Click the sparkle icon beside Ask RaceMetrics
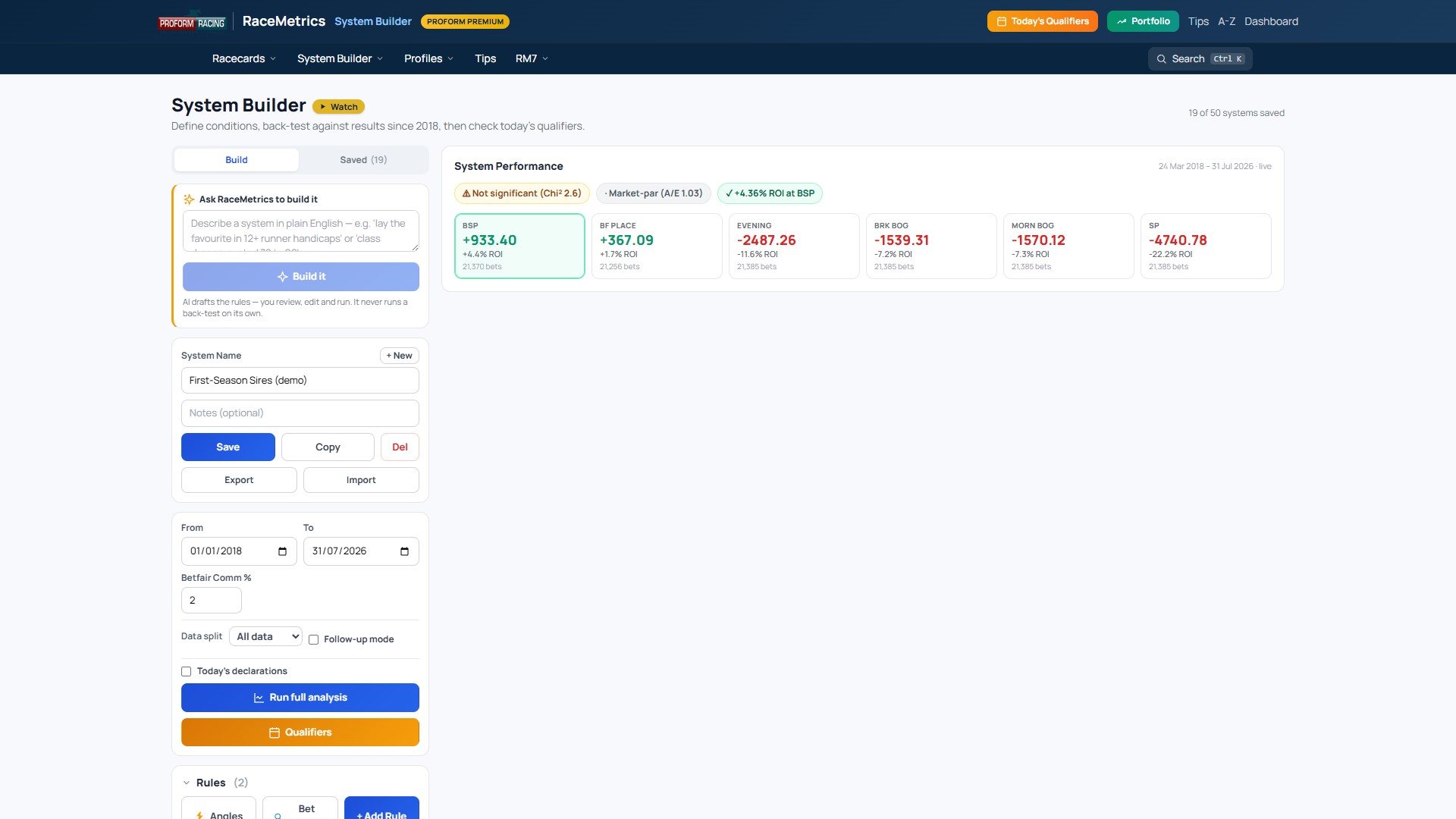Viewport: 1456px width, 819px height. (x=189, y=199)
